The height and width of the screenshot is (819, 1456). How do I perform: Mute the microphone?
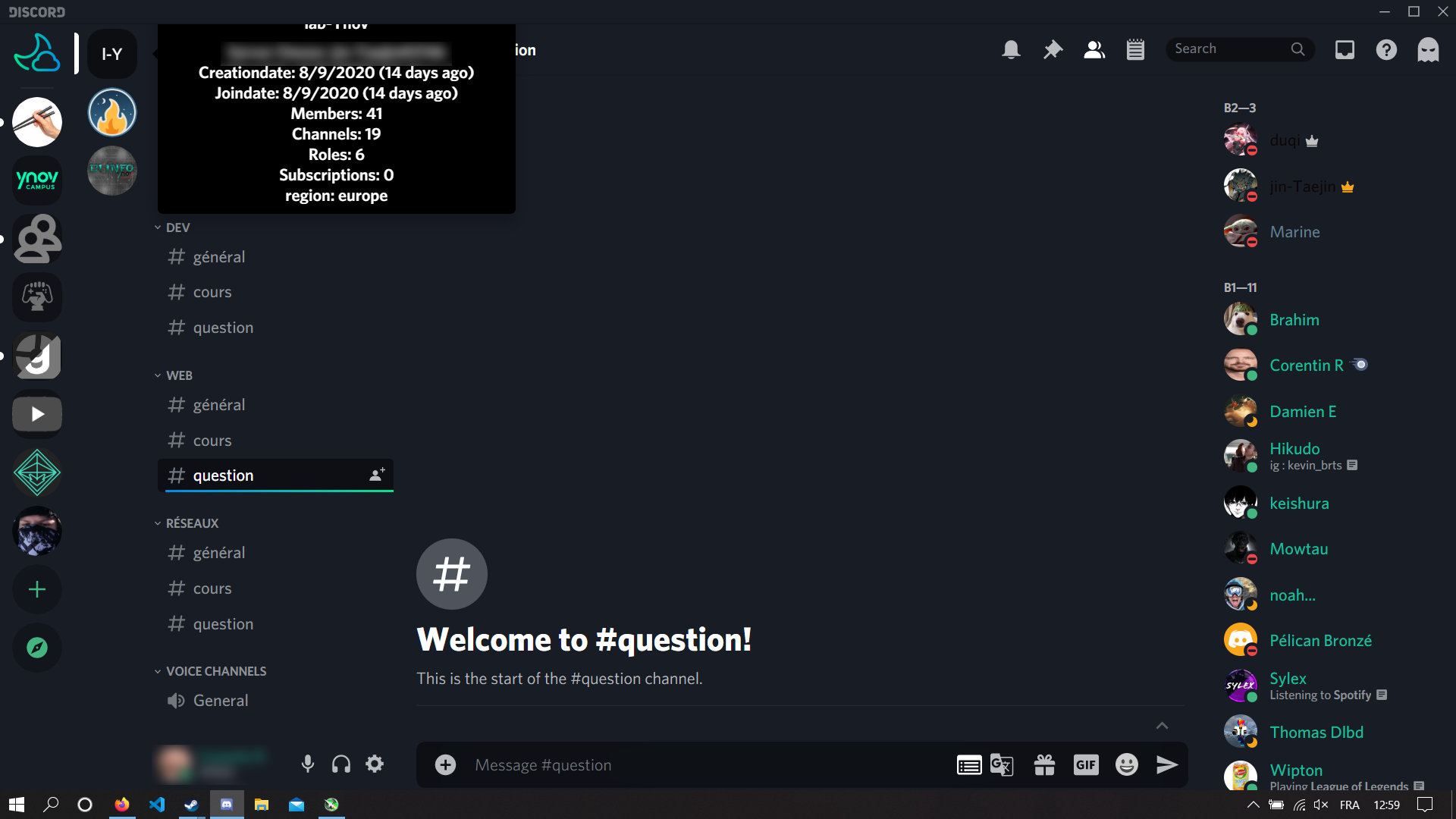307,764
